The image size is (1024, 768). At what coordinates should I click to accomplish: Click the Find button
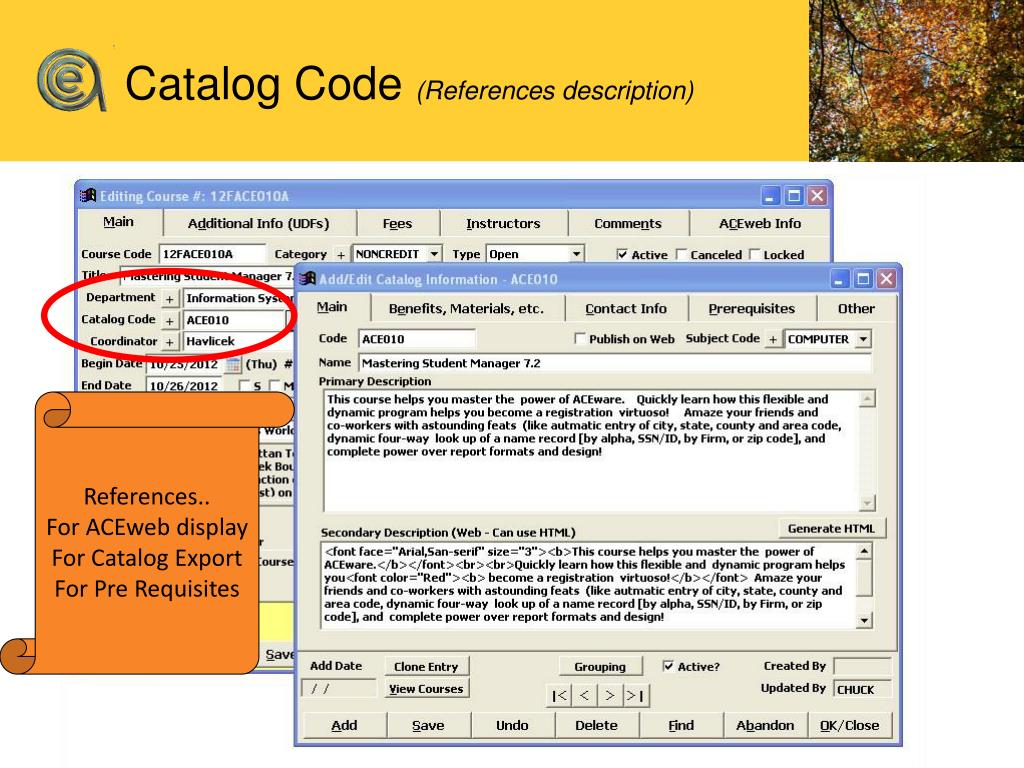tap(680, 725)
